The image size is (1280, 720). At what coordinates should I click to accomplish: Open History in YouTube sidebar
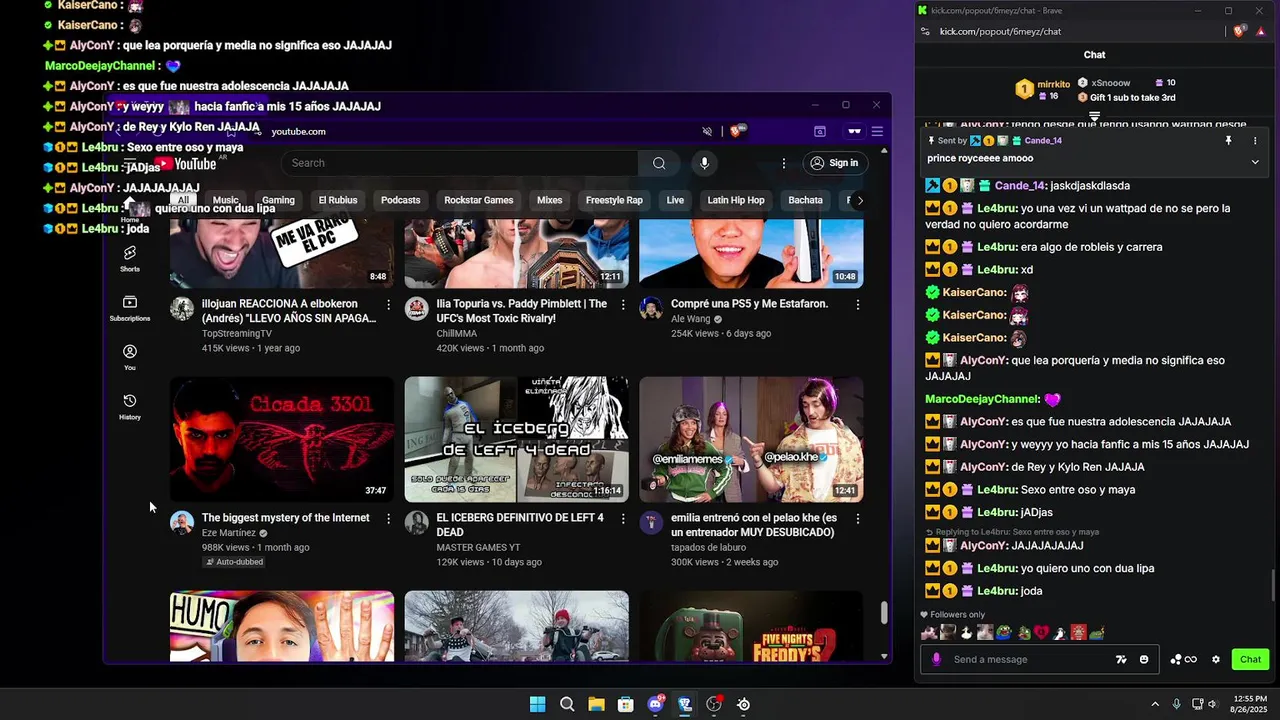click(x=130, y=406)
